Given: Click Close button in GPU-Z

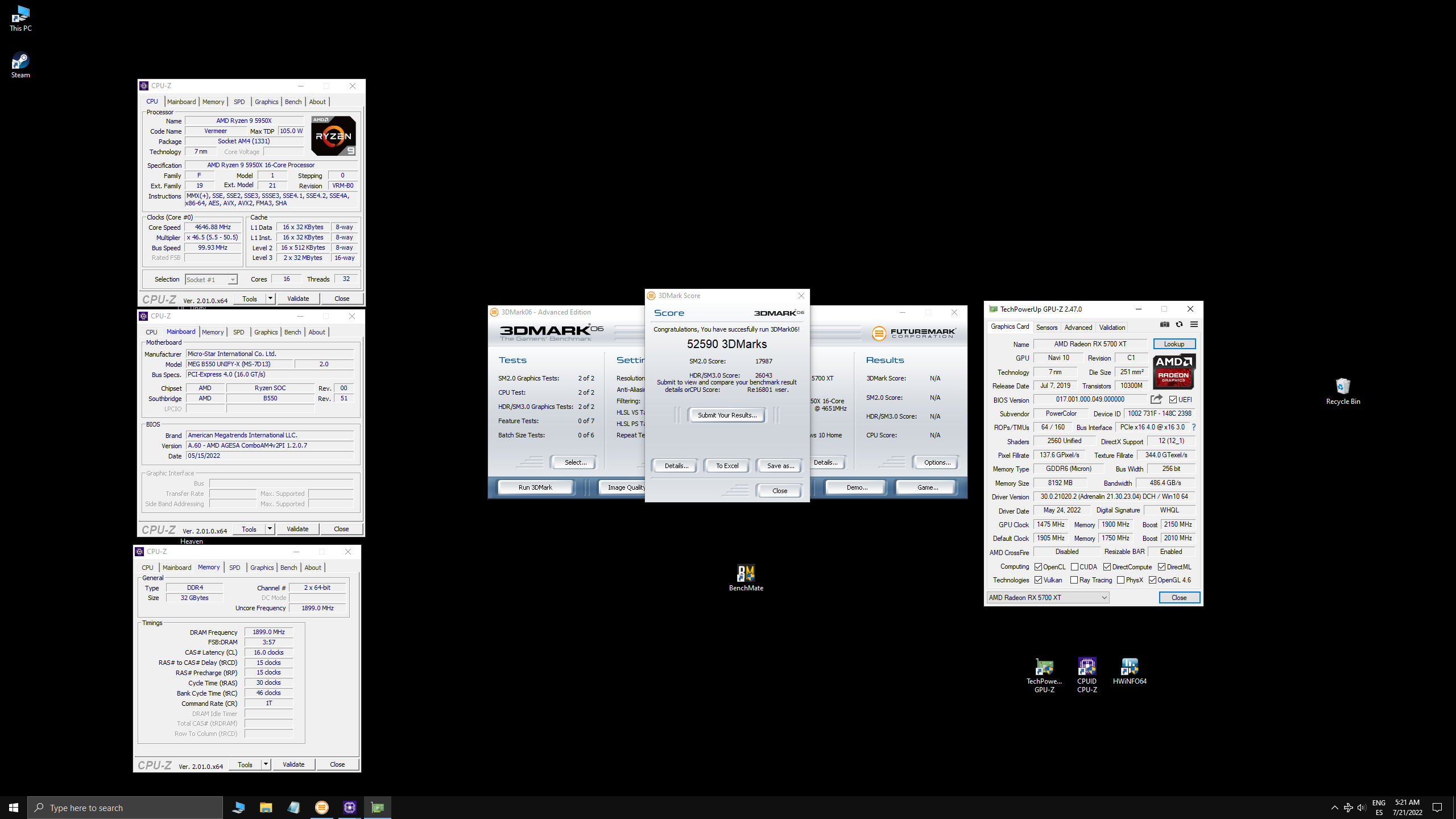Looking at the screenshot, I should pos(1179,597).
